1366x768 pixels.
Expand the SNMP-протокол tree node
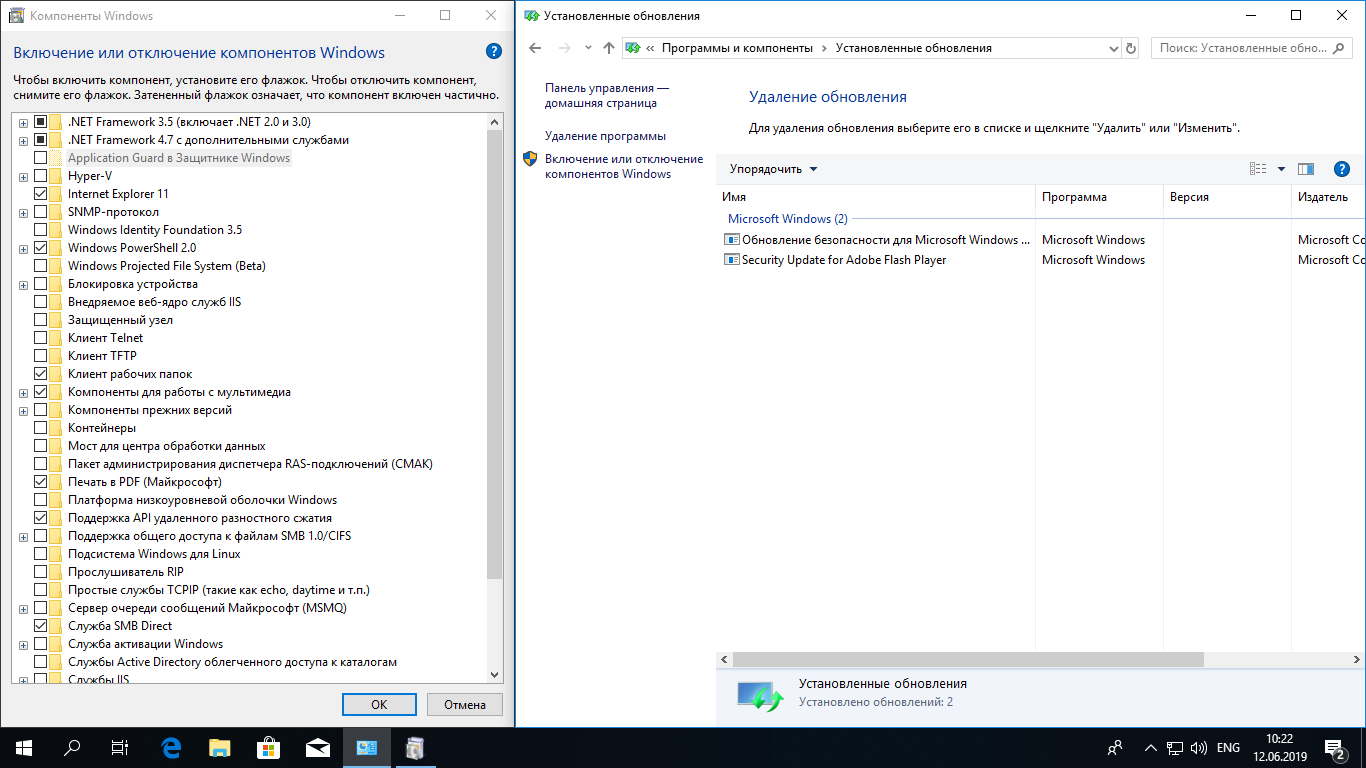(23, 212)
